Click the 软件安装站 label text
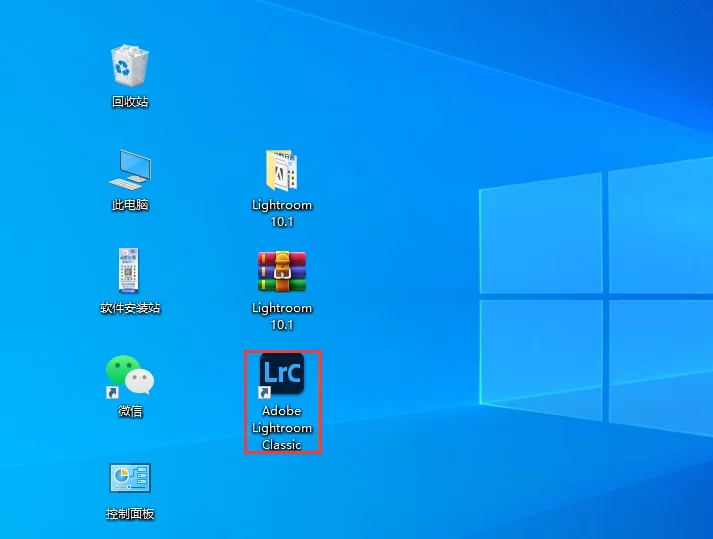The width and height of the screenshot is (713, 539). (130, 308)
